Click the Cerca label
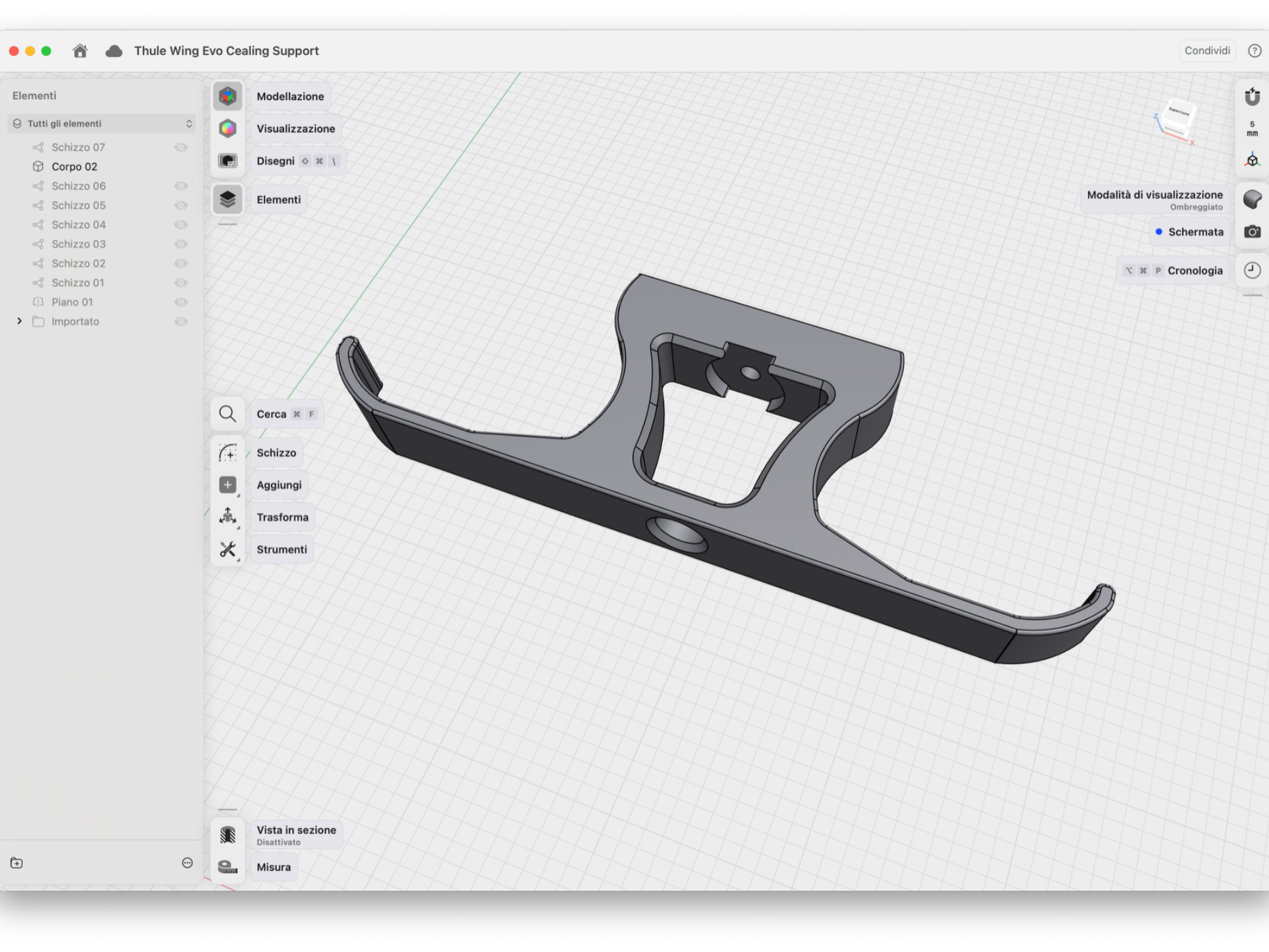 pyautogui.click(x=271, y=414)
